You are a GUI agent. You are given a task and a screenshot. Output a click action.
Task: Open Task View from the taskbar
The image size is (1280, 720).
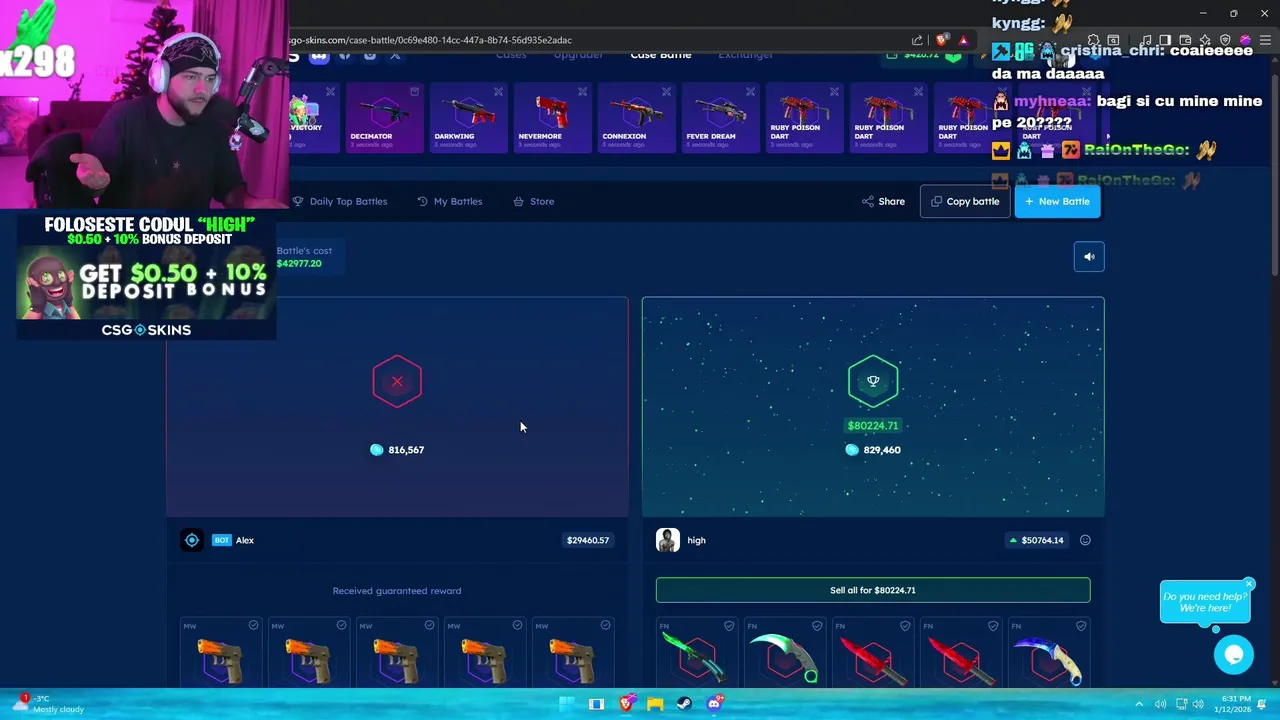(x=596, y=704)
